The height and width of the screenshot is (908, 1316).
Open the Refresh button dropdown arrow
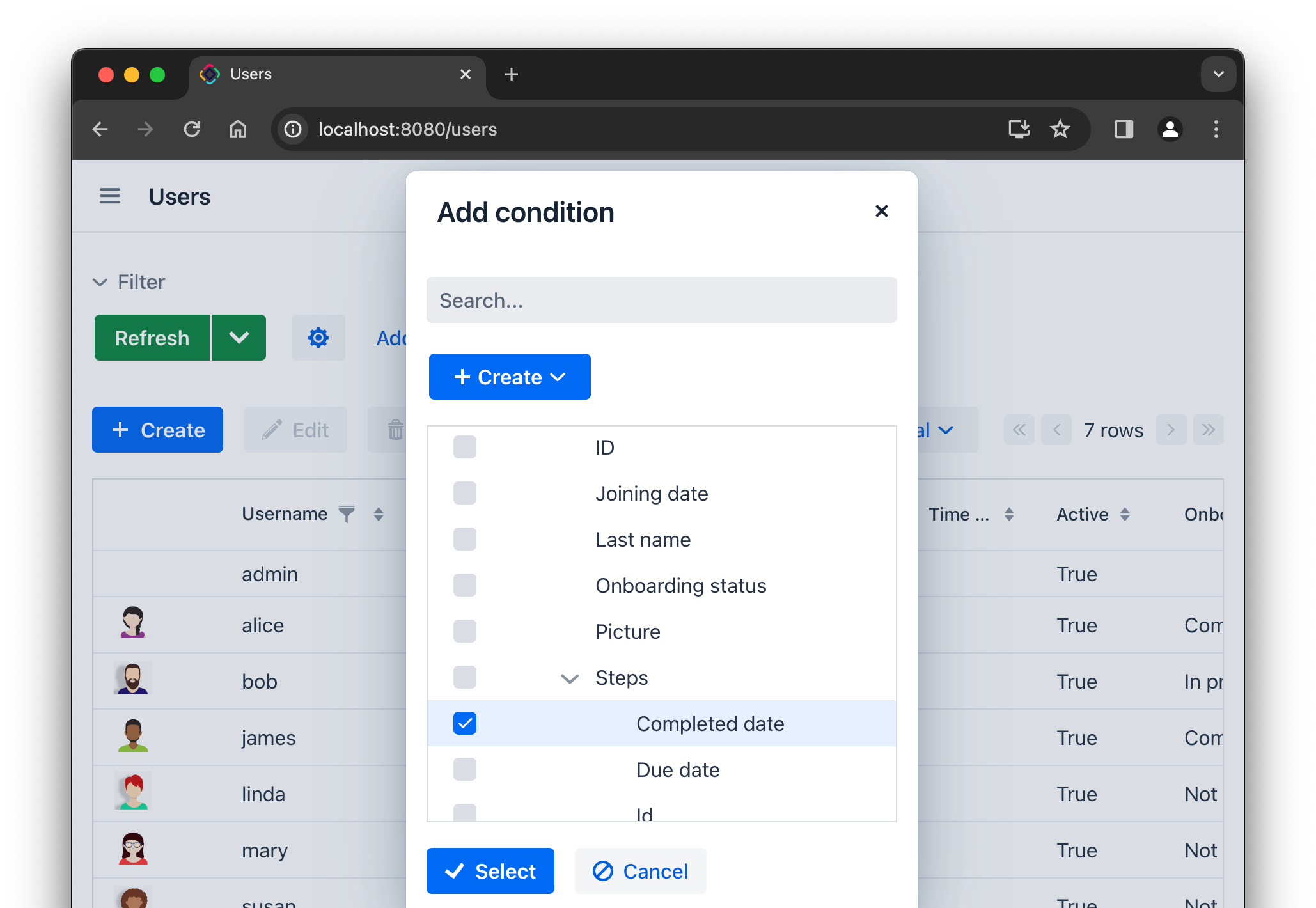(x=239, y=338)
